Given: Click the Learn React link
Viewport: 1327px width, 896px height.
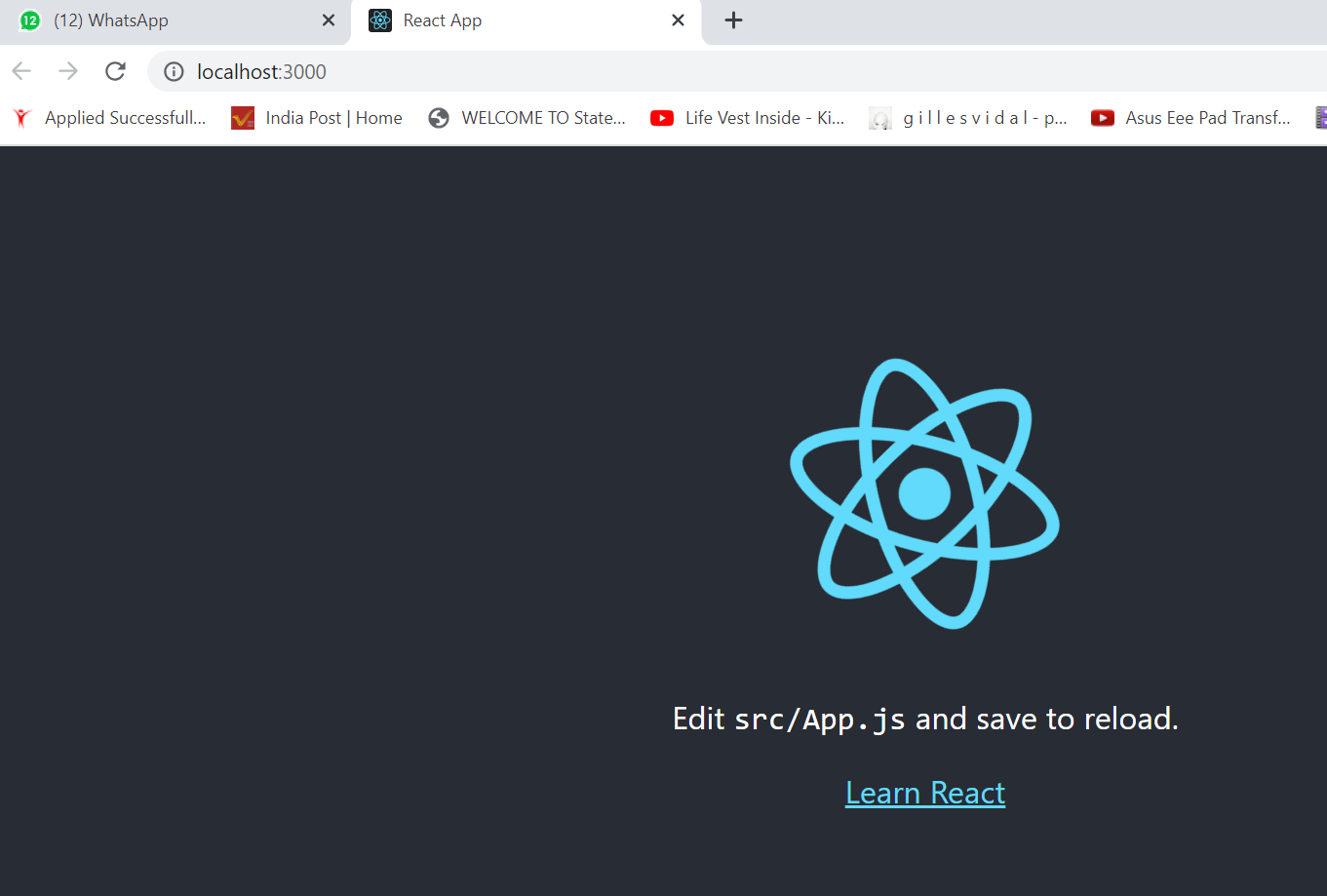Looking at the screenshot, I should [x=925, y=793].
